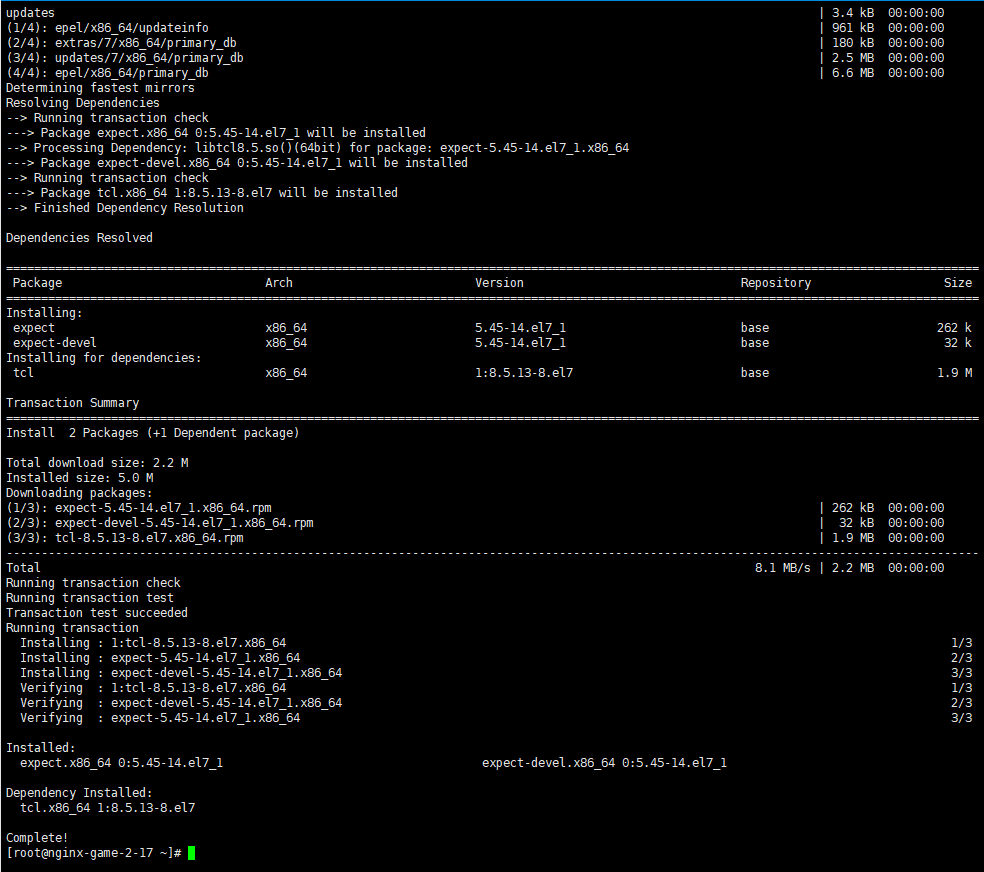Viewport: 984px width, 872px height.
Task: Click the '262 k' size in expect row
Action: [955, 327]
